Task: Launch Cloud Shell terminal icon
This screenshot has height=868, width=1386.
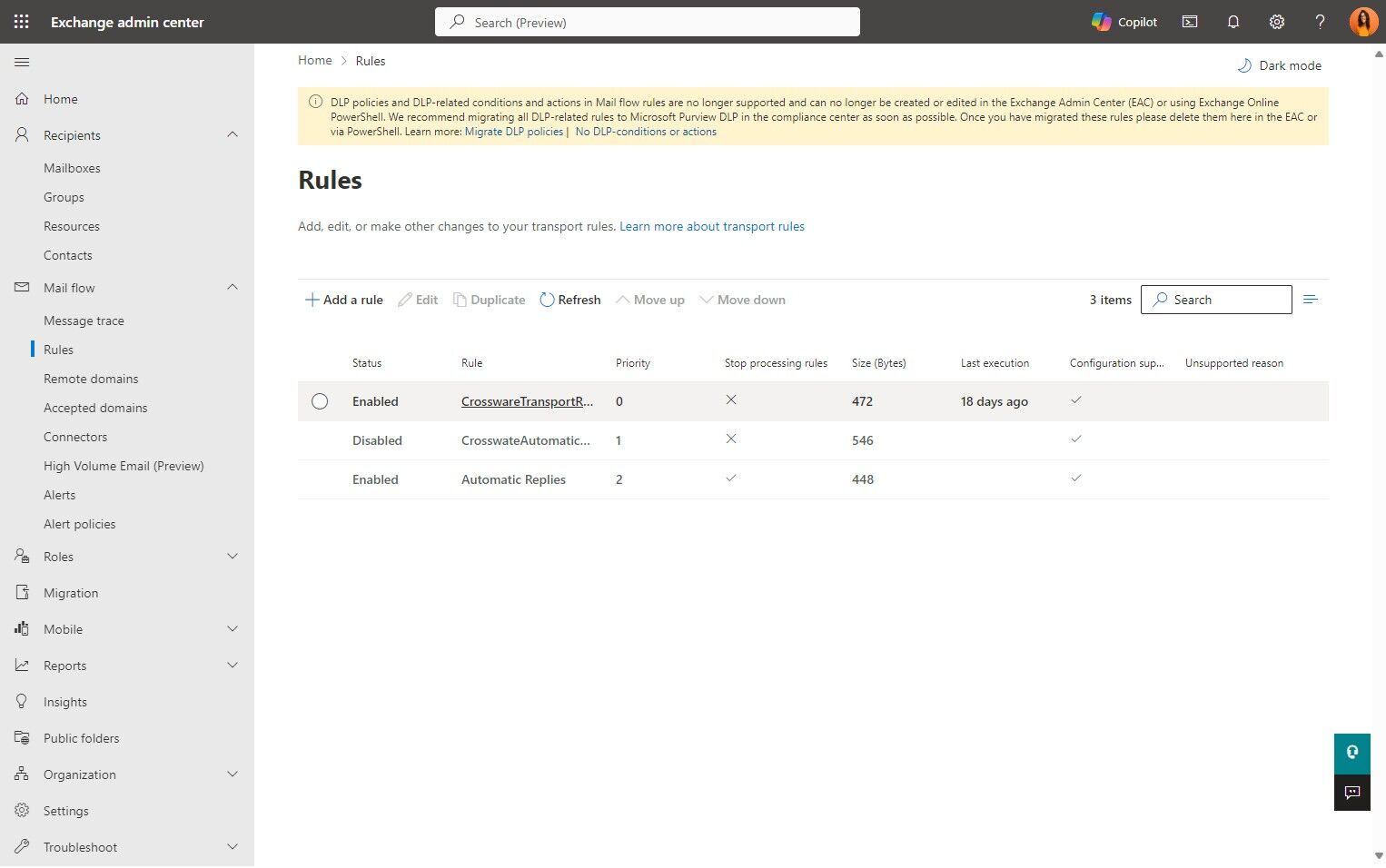Action: [x=1190, y=22]
